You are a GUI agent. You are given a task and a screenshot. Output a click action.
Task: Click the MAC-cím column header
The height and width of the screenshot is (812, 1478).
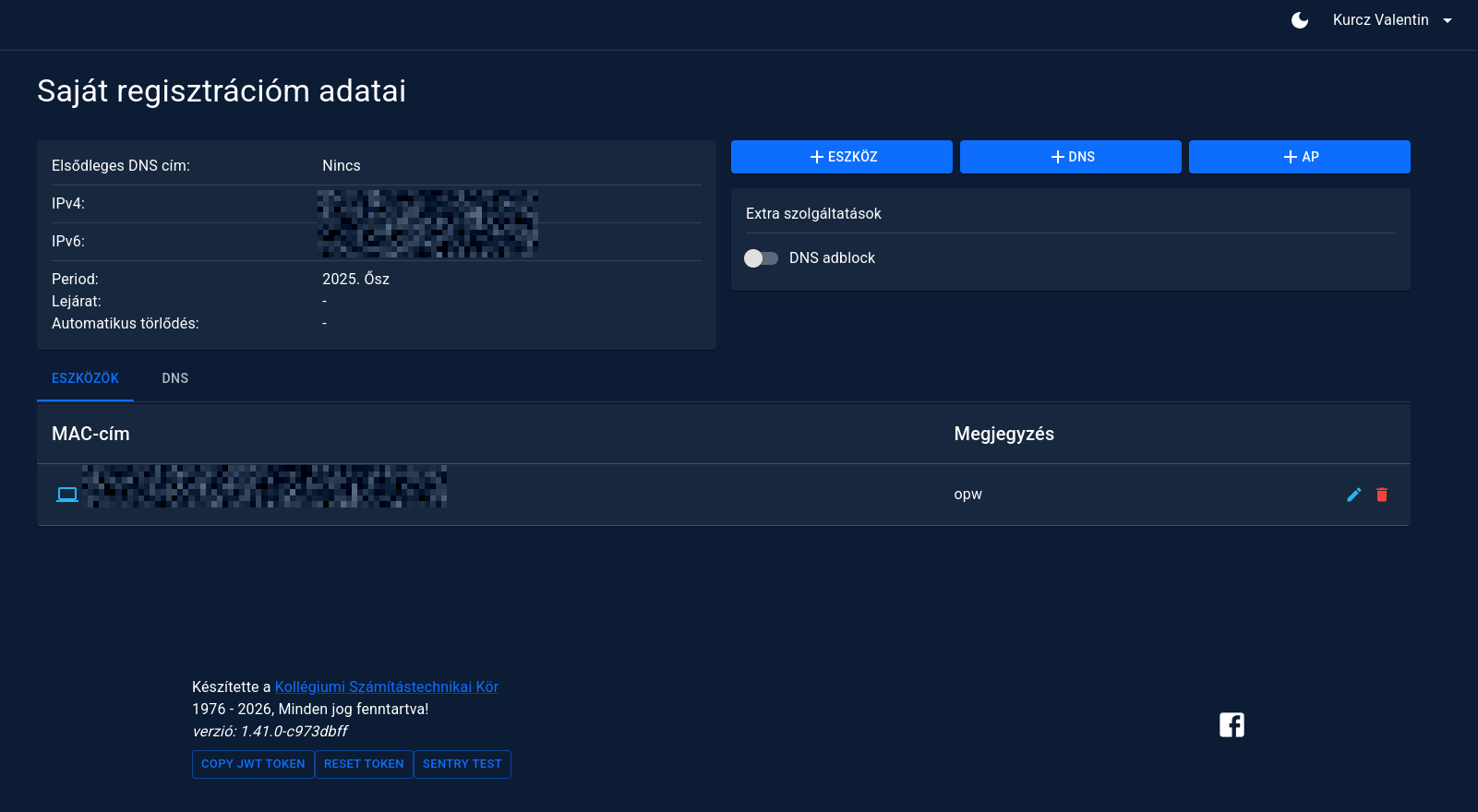pos(90,434)
